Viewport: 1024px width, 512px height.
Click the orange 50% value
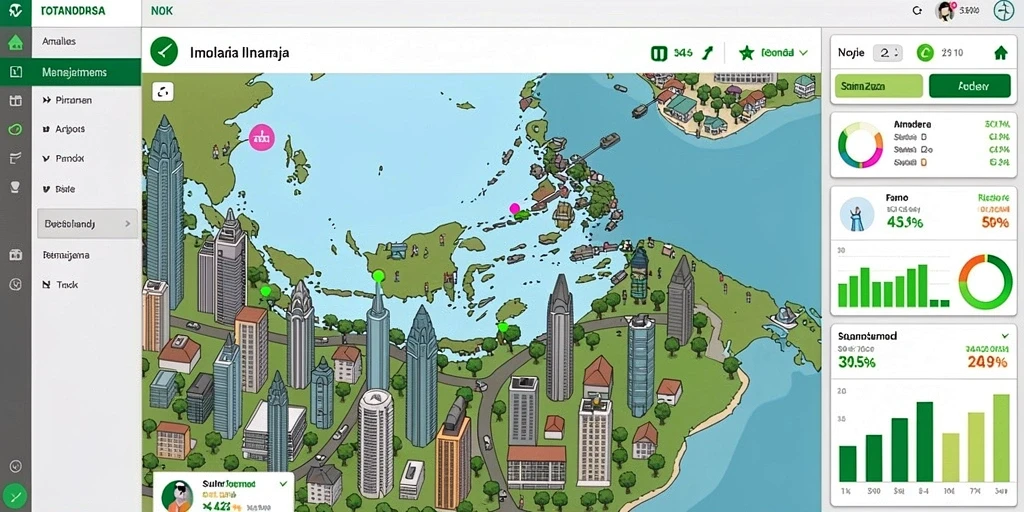[x=995, y=222]
